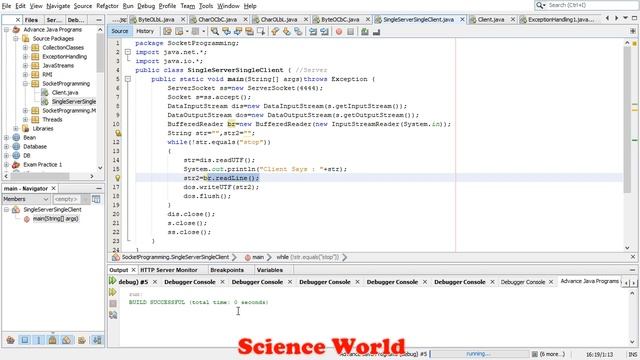Toggle Show Static Members filter in Navigator
The width and height of the screenshot is (640, 360).
point(39,340)
